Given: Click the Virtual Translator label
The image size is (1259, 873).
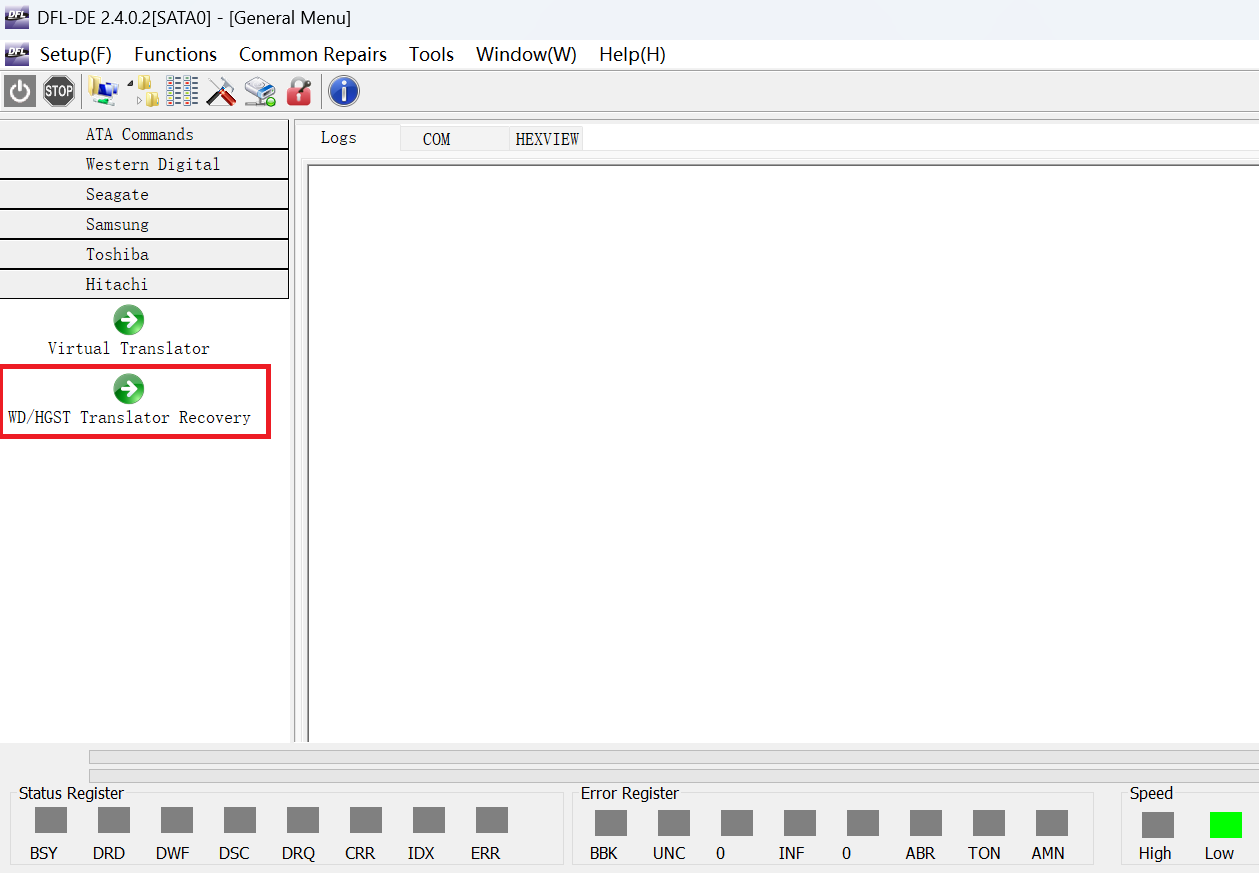Looking at the screenshot, I should pyautogui.click(x=129, y=348).
